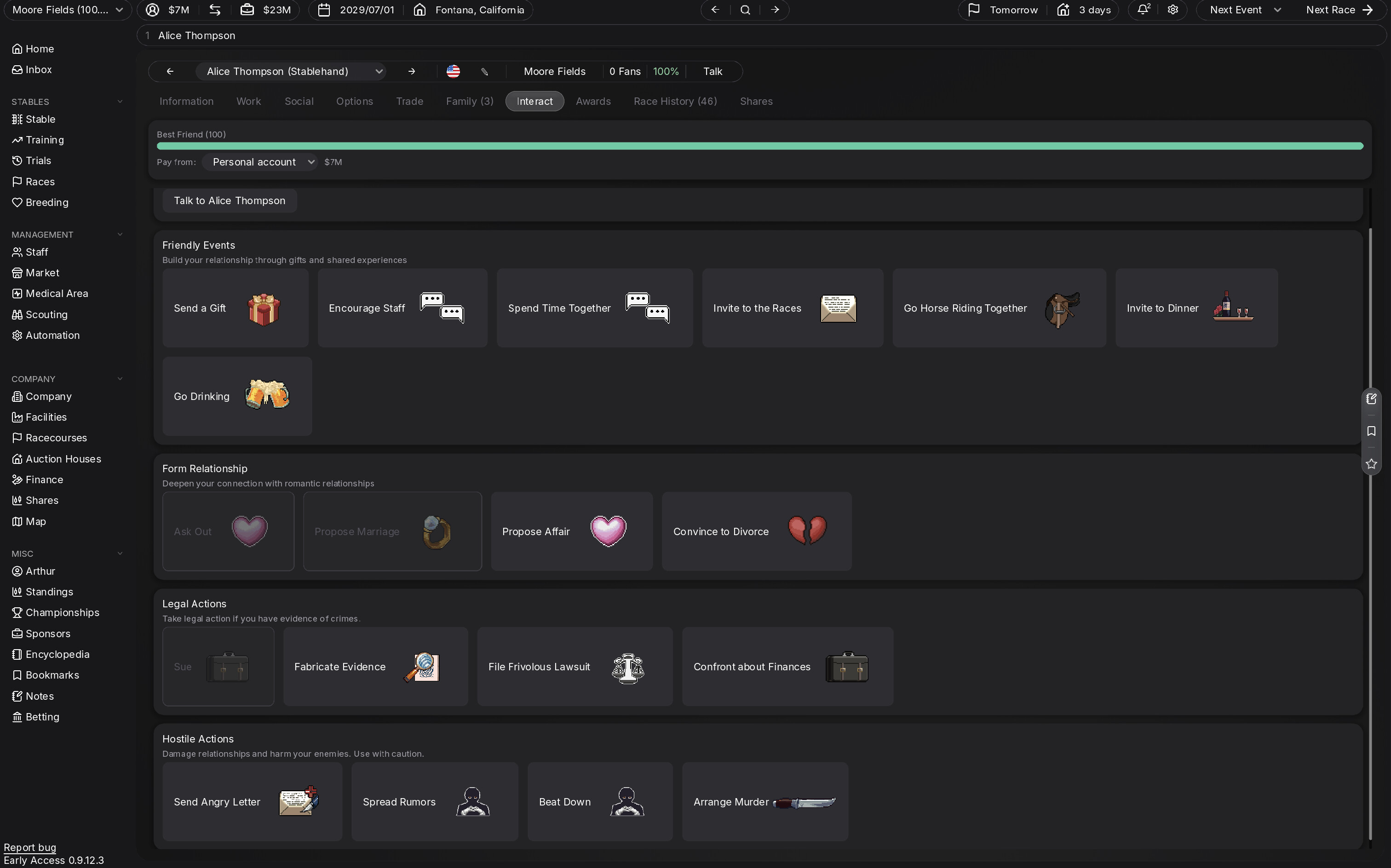1391x868 pixels.
Task: Open the settings gear icon
Action: click(1173, 10)
